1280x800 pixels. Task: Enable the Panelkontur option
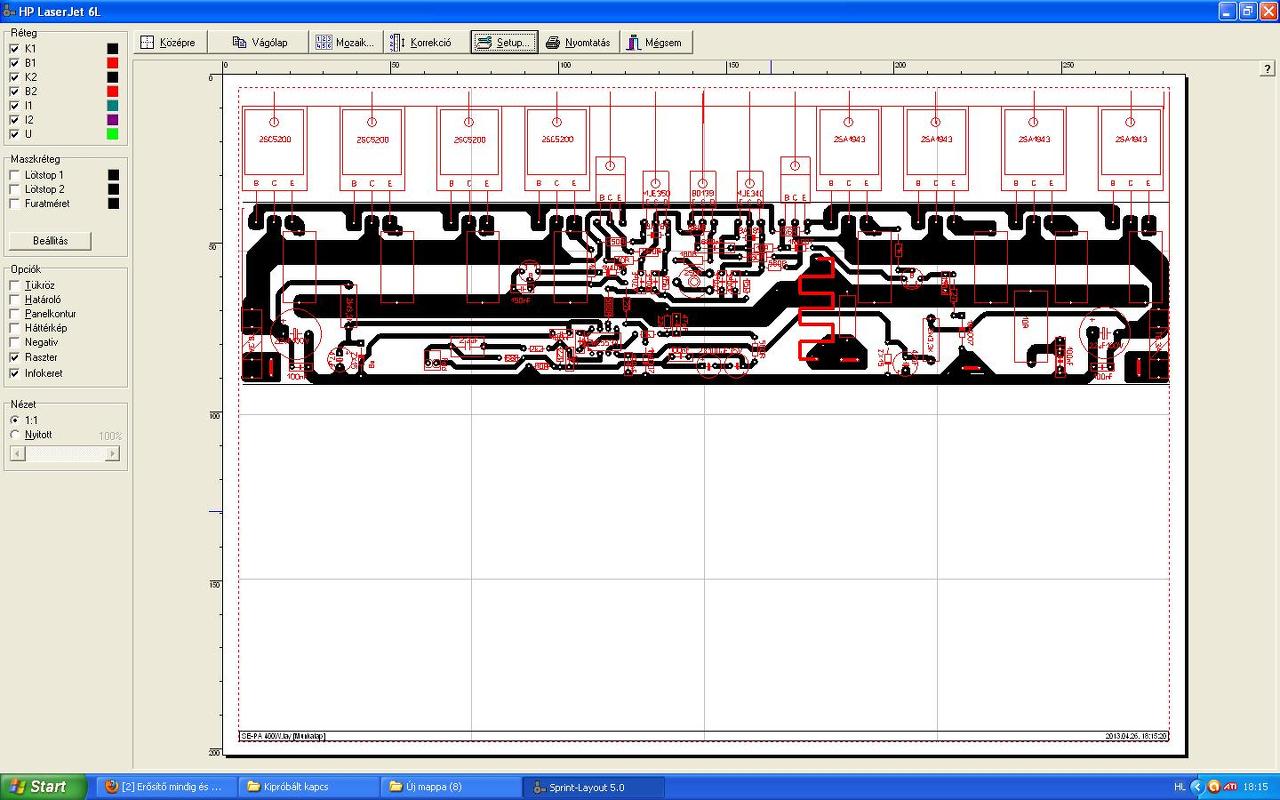click(x=14, y=314)
